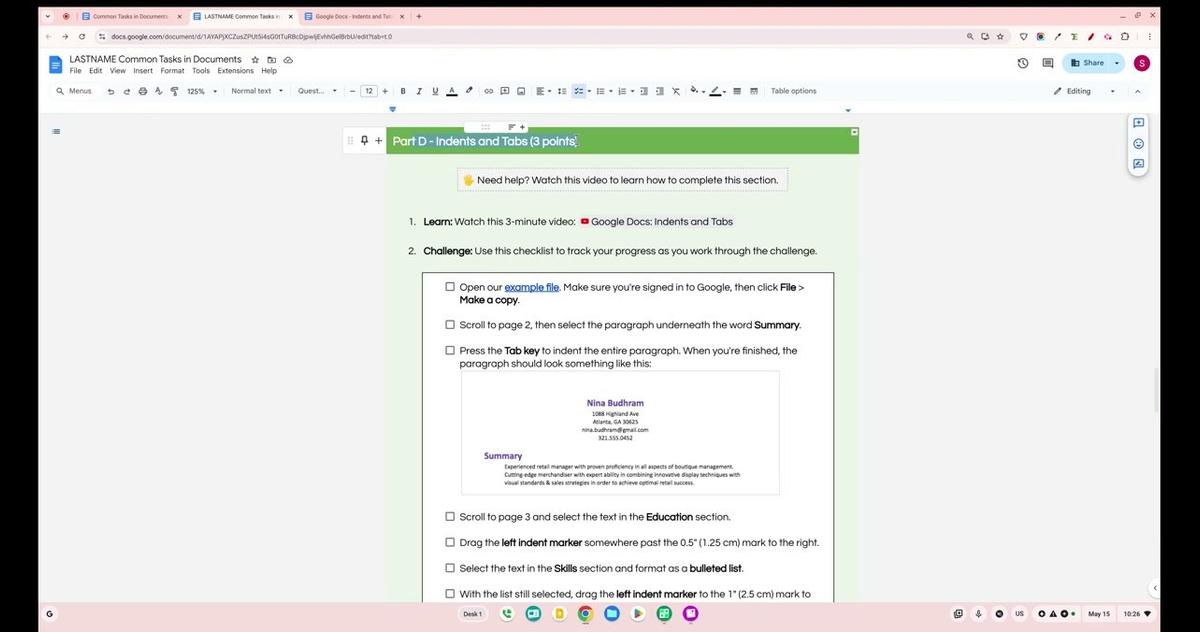
Task: Open the Extensions menu
Action: [x=236, y=71]
